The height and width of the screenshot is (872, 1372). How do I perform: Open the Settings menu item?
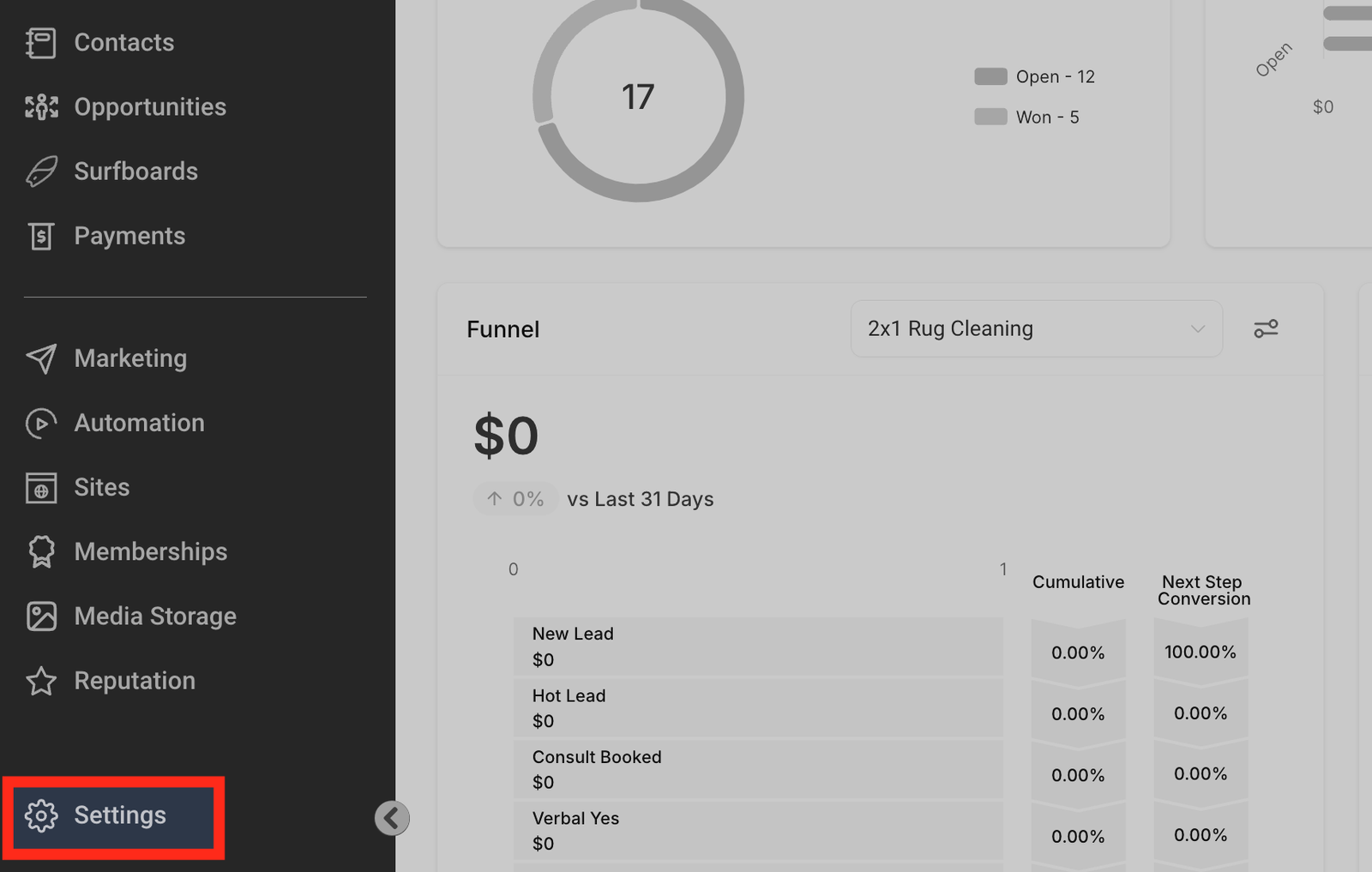click(118, 815)
